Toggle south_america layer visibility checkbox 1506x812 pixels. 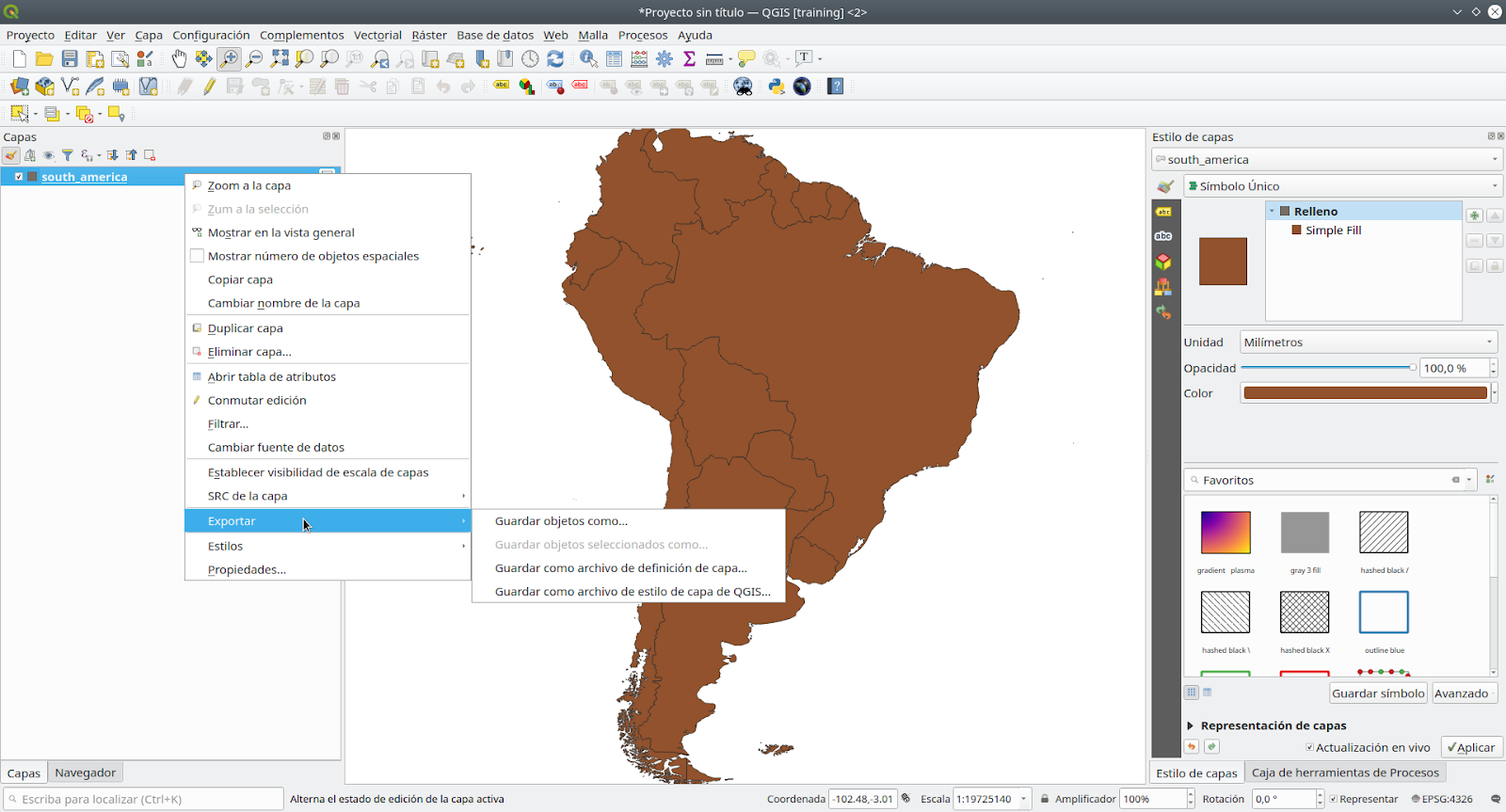(x=19, y=177)
